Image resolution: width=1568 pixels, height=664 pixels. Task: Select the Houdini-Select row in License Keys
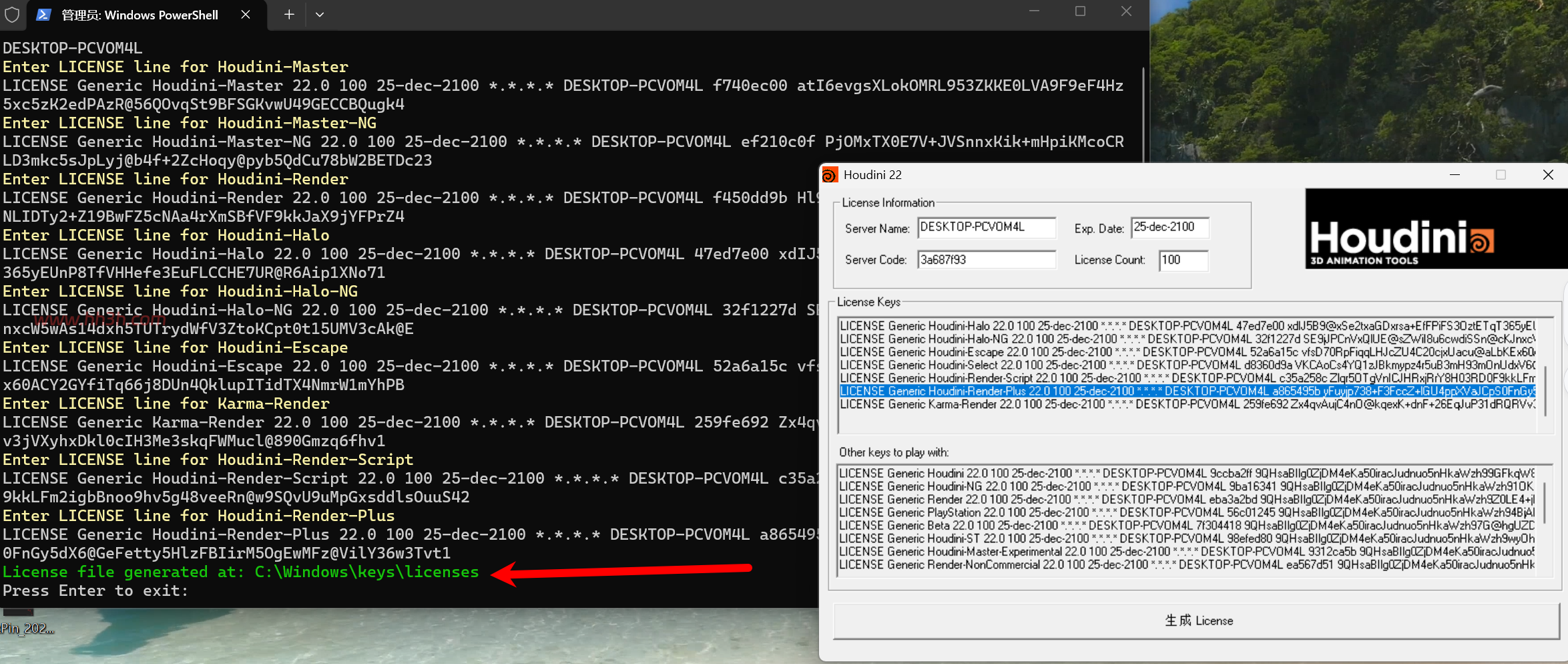tap(1188, 365)
